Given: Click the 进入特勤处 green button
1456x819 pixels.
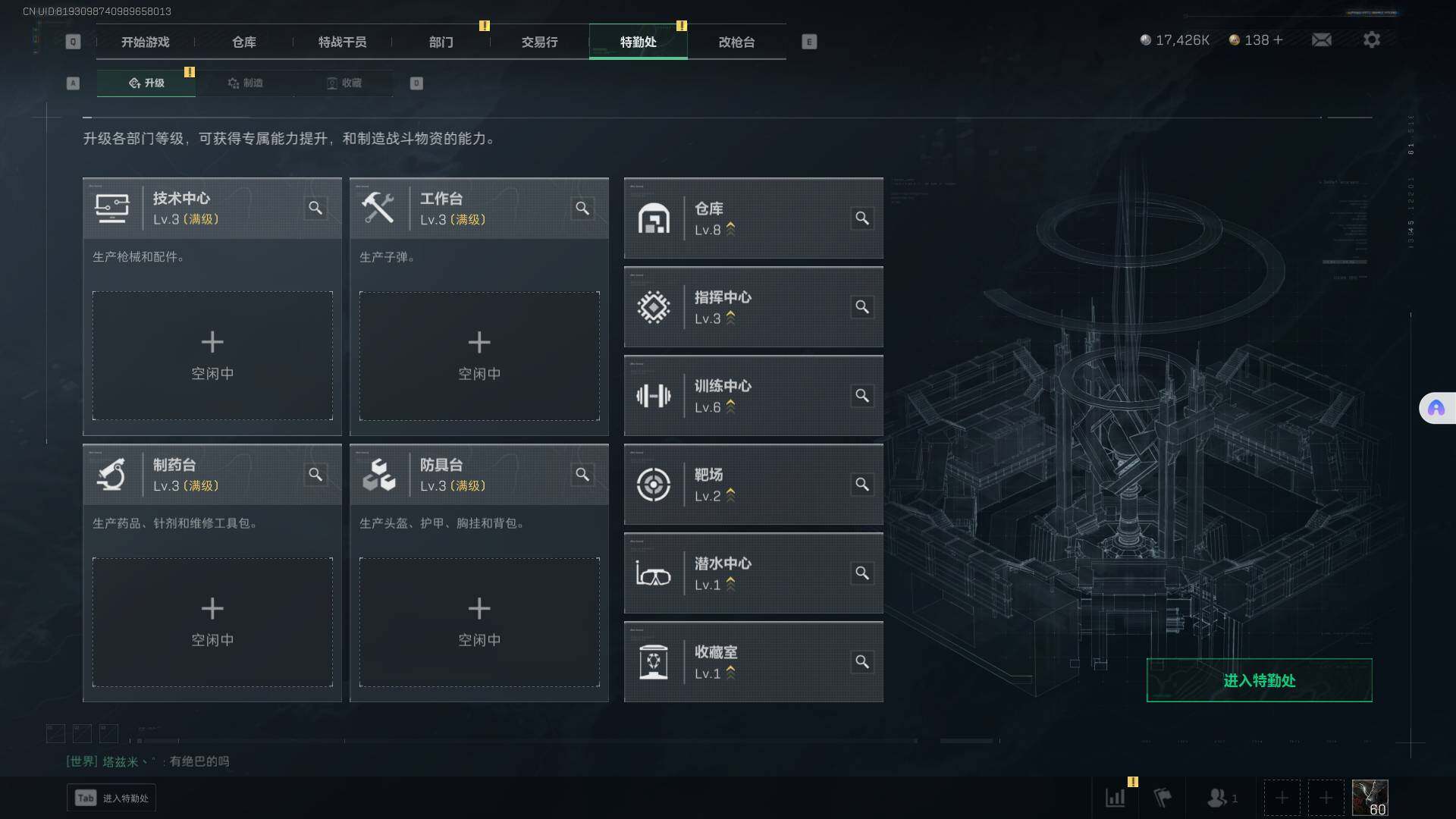Looking at the screenshot, I should [x=1259, y=680].
